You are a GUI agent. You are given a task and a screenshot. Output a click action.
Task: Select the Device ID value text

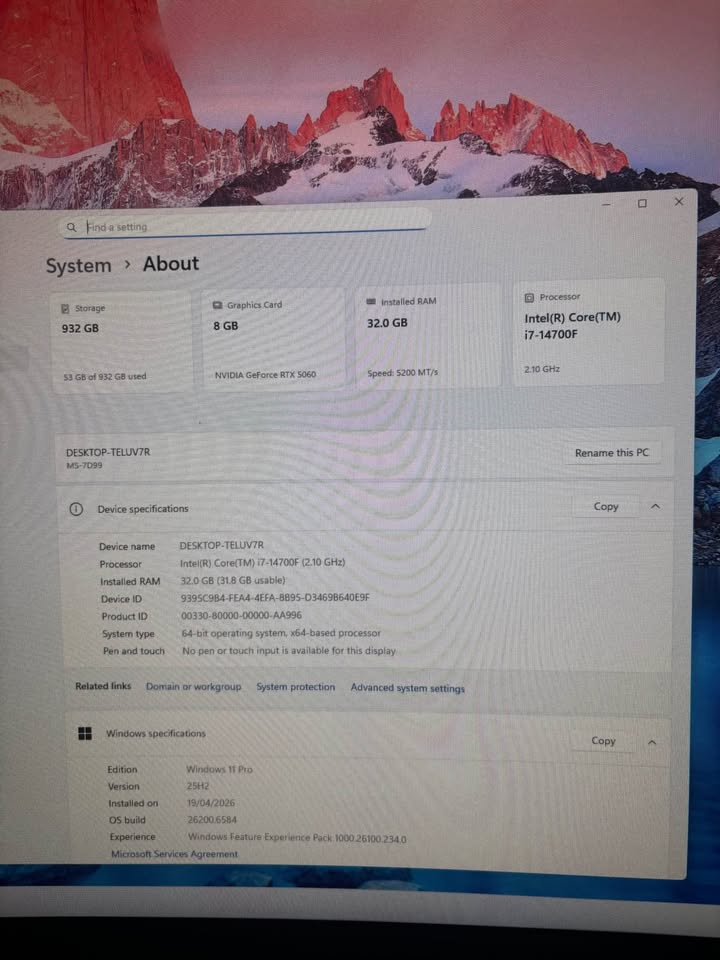click(275, 598)
